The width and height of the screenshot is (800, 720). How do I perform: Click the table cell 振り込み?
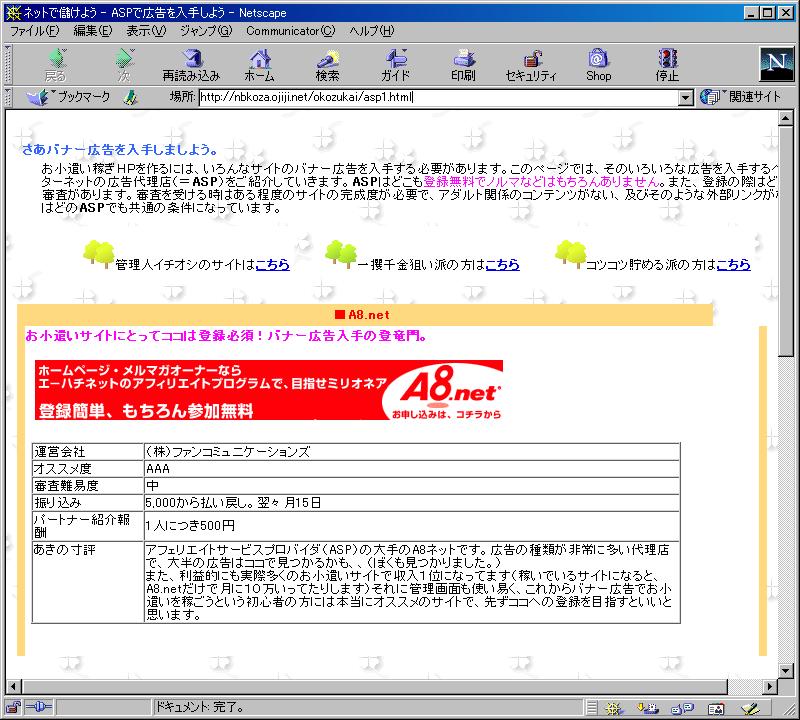[x=88, y=503]
